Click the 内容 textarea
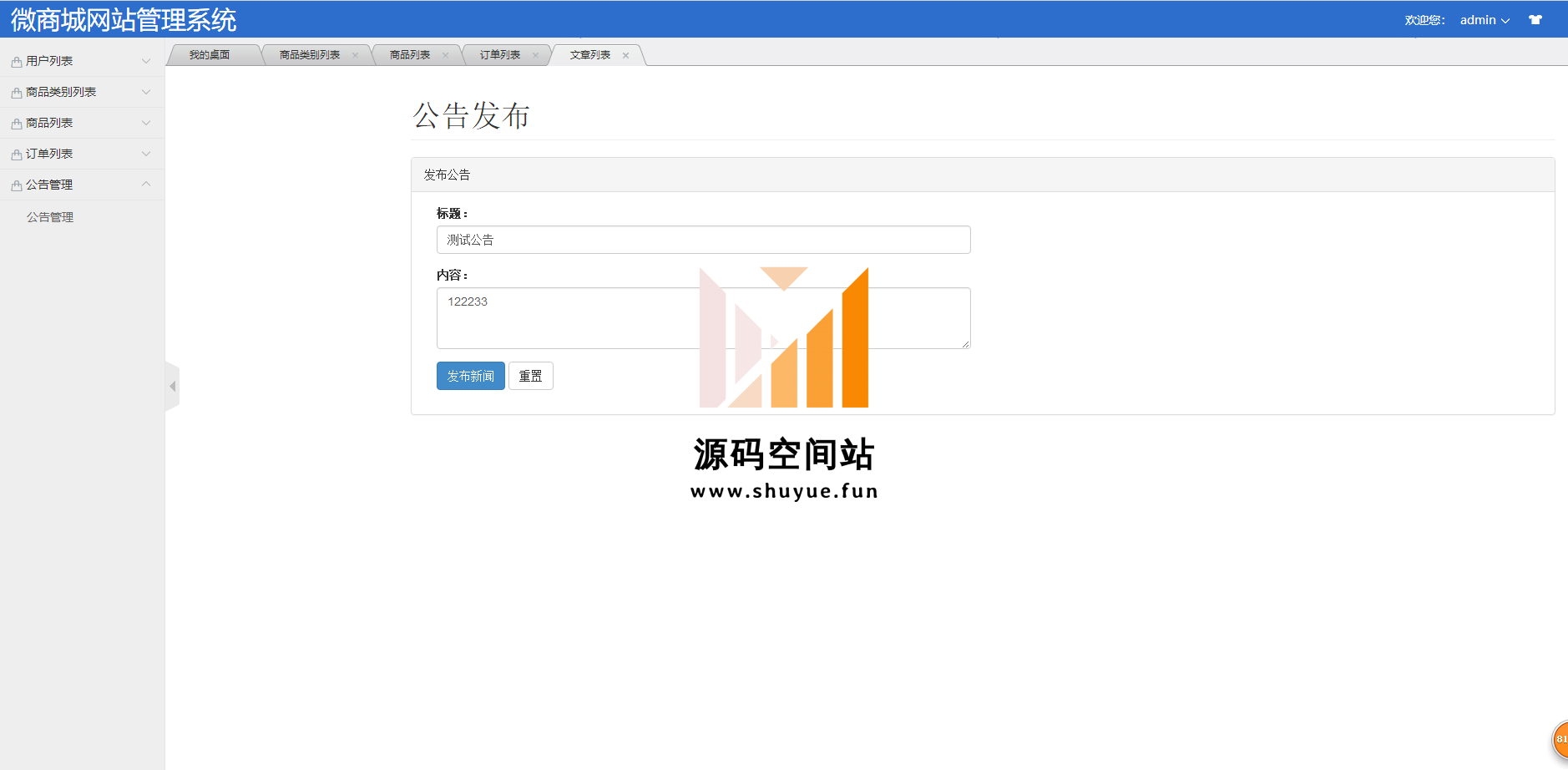 click(x=703, y=318)
